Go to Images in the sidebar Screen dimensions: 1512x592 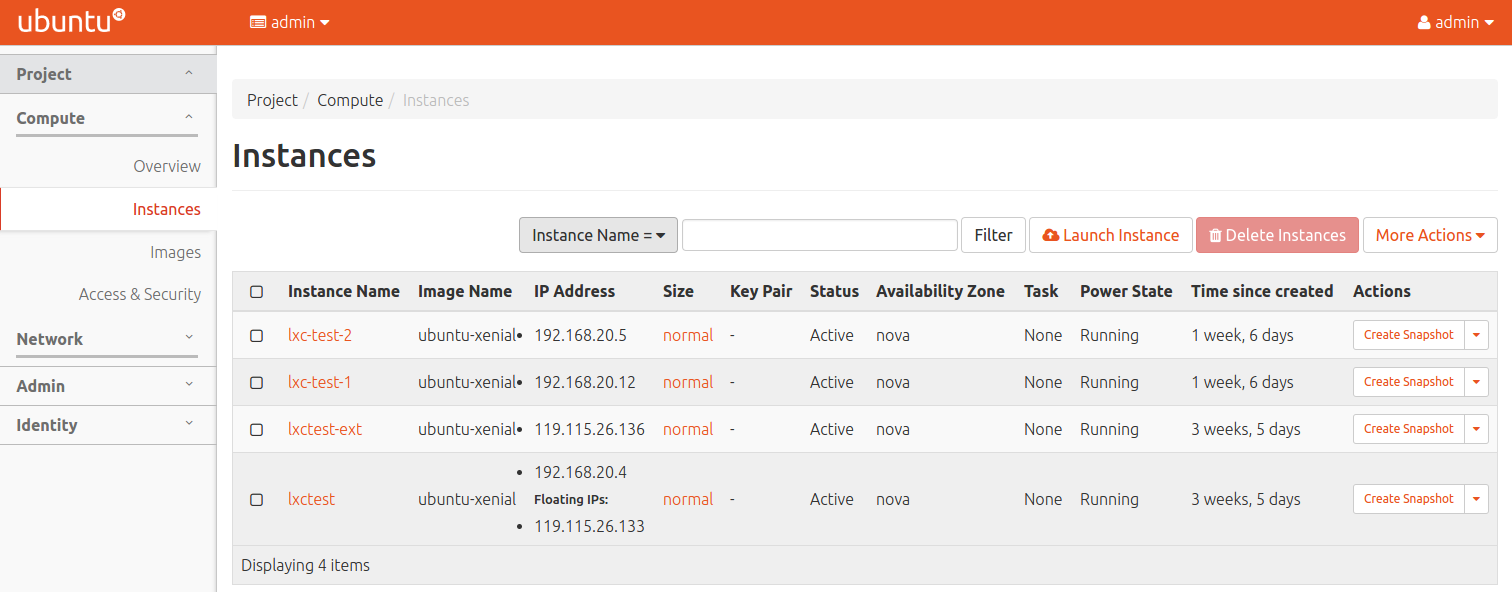tap(175, 252)
